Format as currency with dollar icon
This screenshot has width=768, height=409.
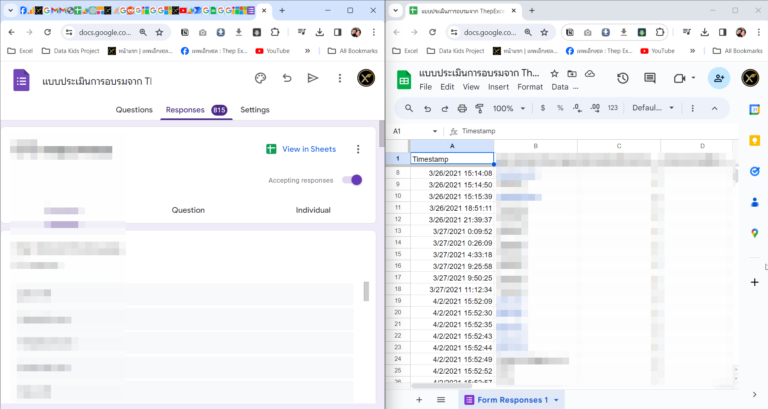click(543, 108)
